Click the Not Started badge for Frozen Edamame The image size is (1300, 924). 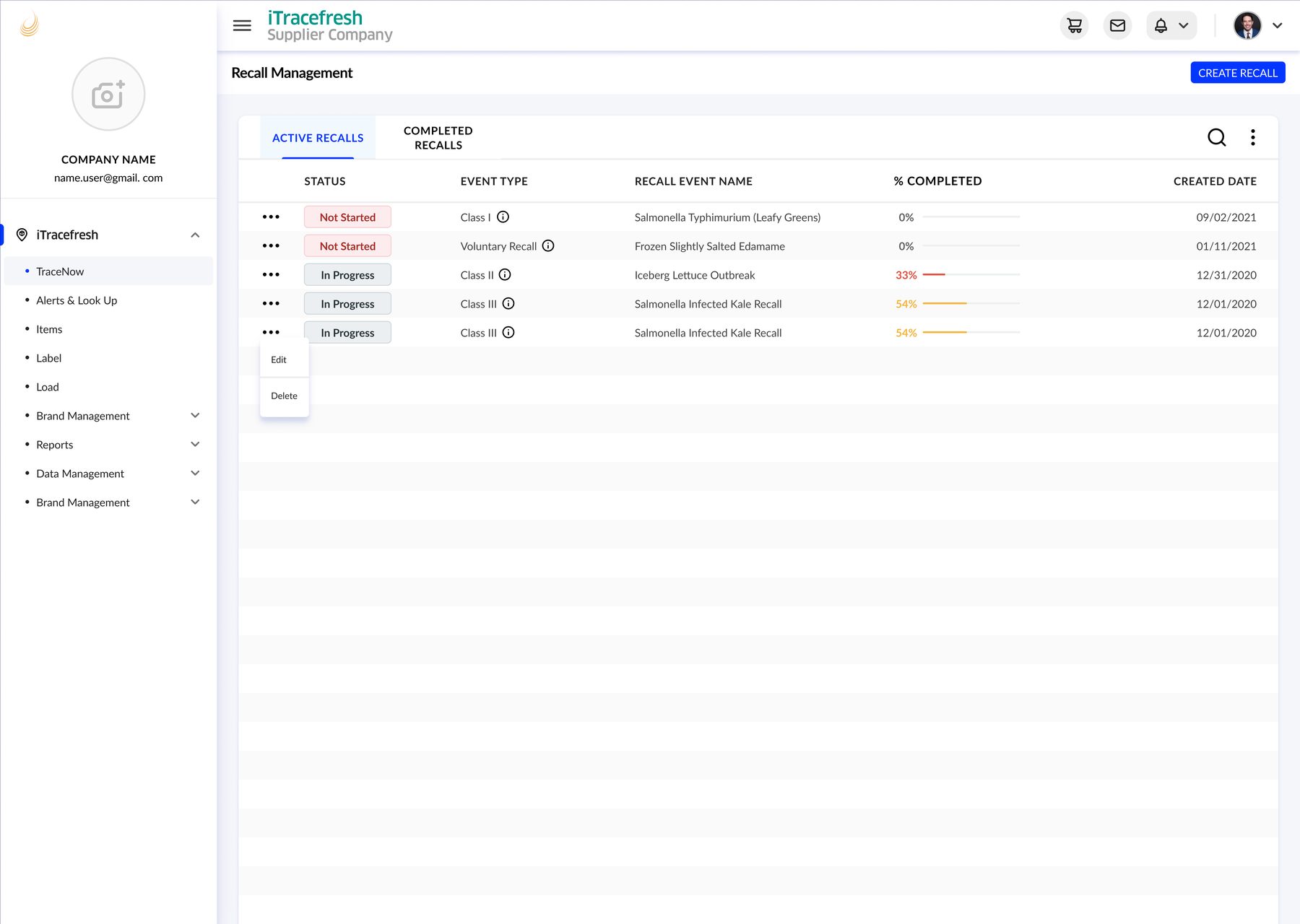347,245
